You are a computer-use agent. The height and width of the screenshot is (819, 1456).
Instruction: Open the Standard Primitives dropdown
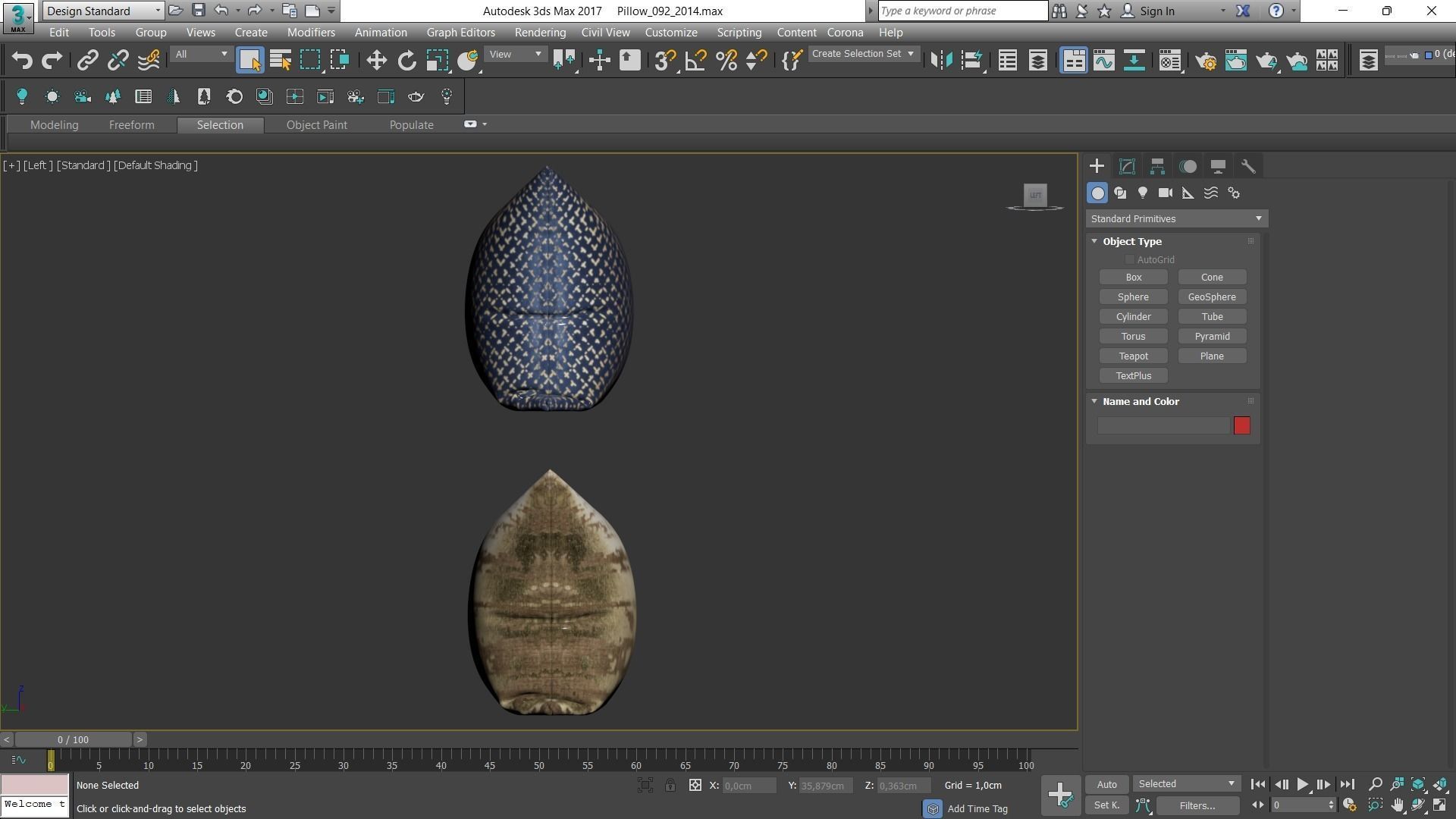(x=1176, y=219)
